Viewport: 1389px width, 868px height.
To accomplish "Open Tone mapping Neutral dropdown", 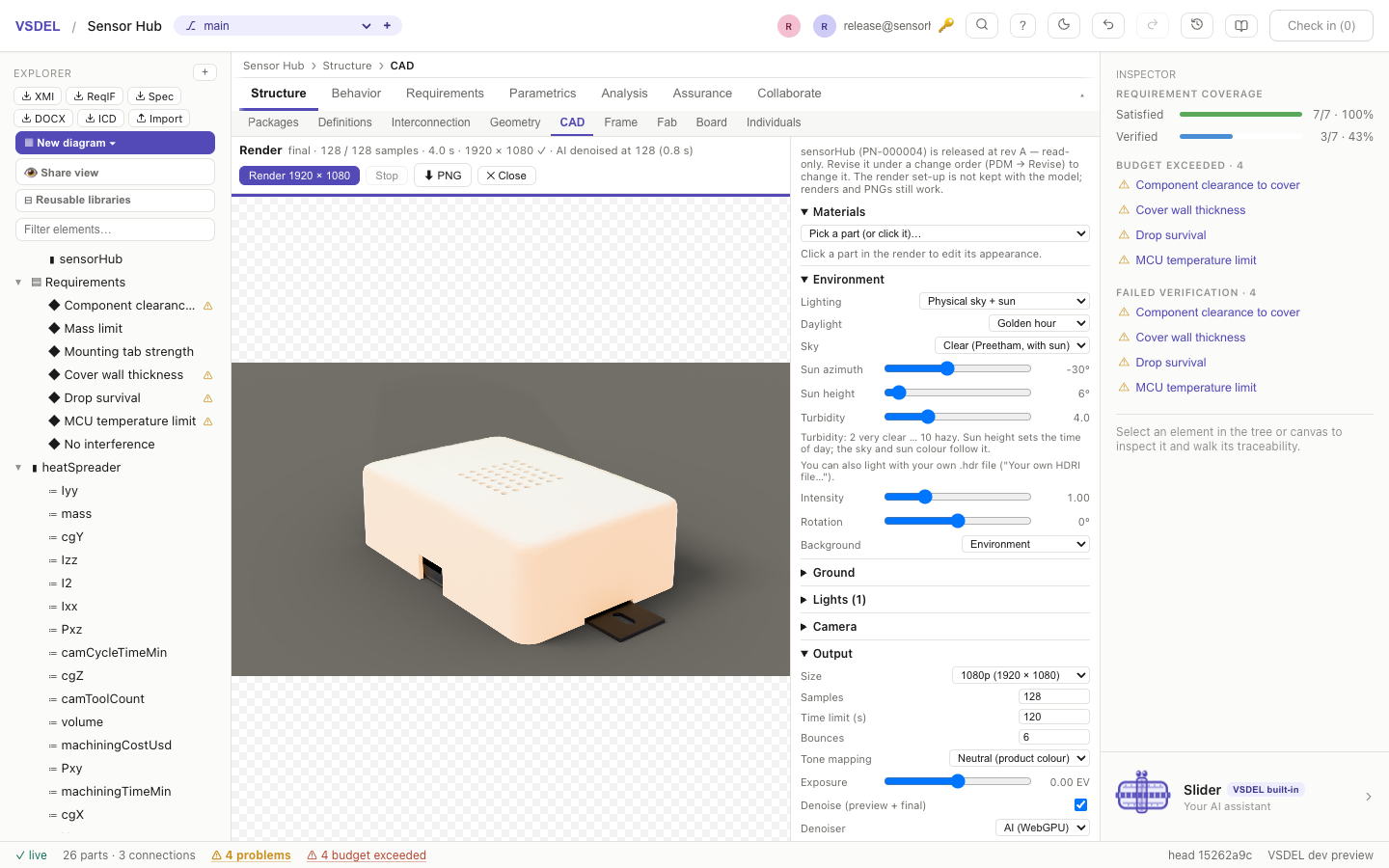I will [1020, 758].
